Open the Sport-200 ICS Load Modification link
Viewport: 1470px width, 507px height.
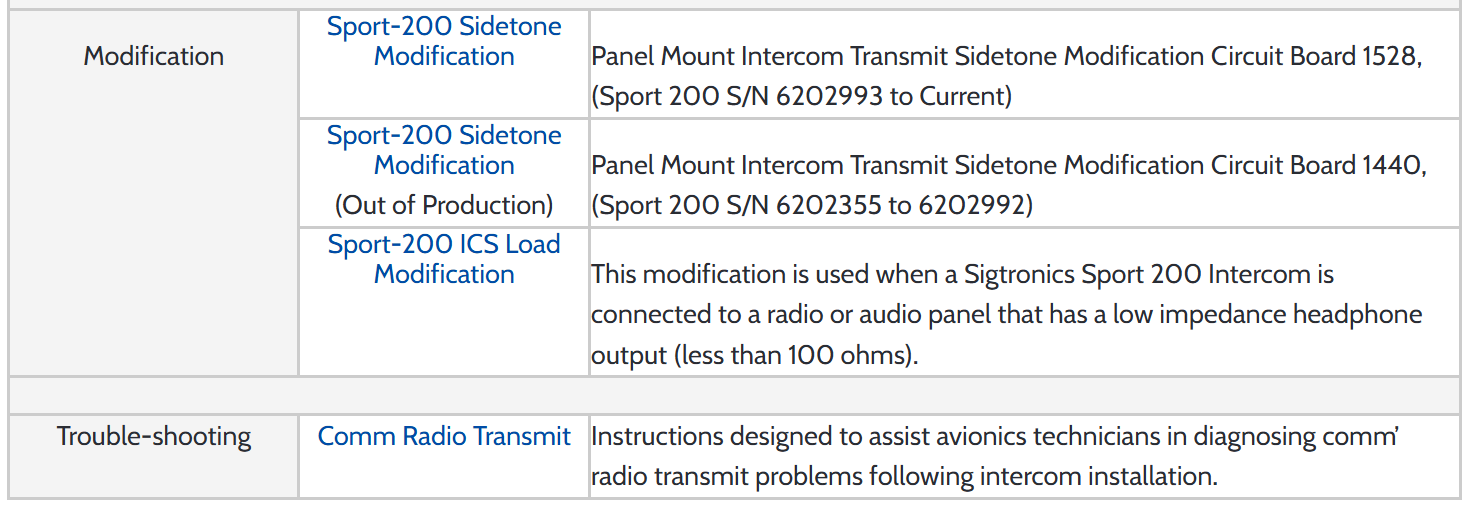pyautogui.click(x=444, y=259)
